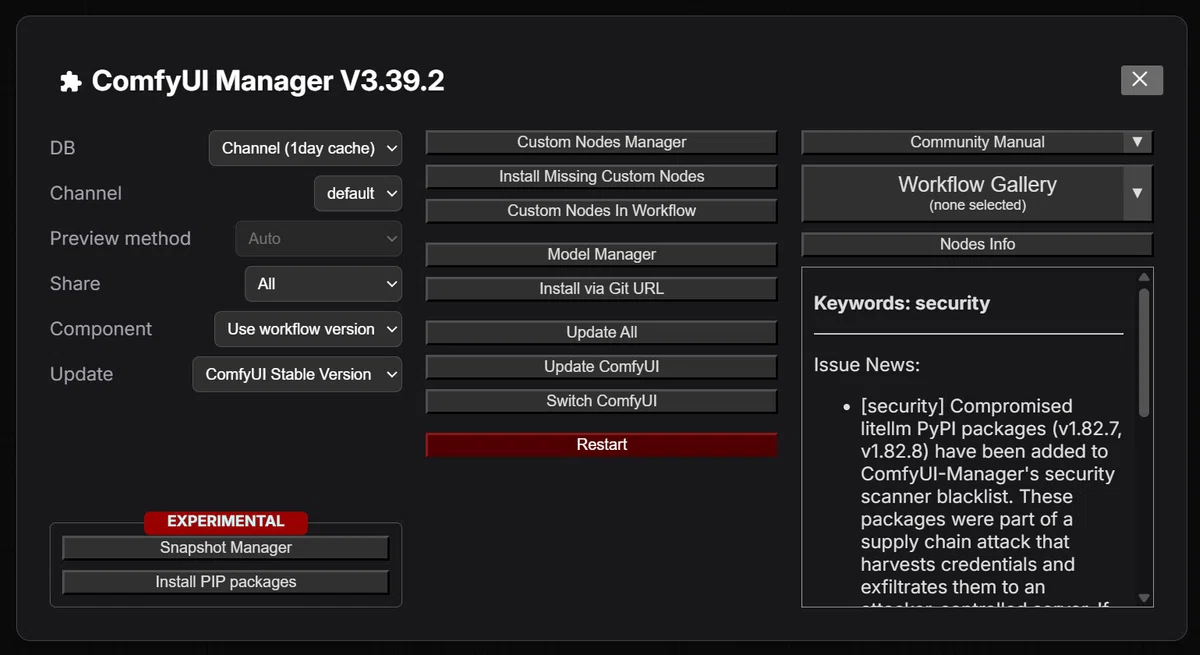Open the Model Manager
Screen dimensions: 1200x655
602,254
